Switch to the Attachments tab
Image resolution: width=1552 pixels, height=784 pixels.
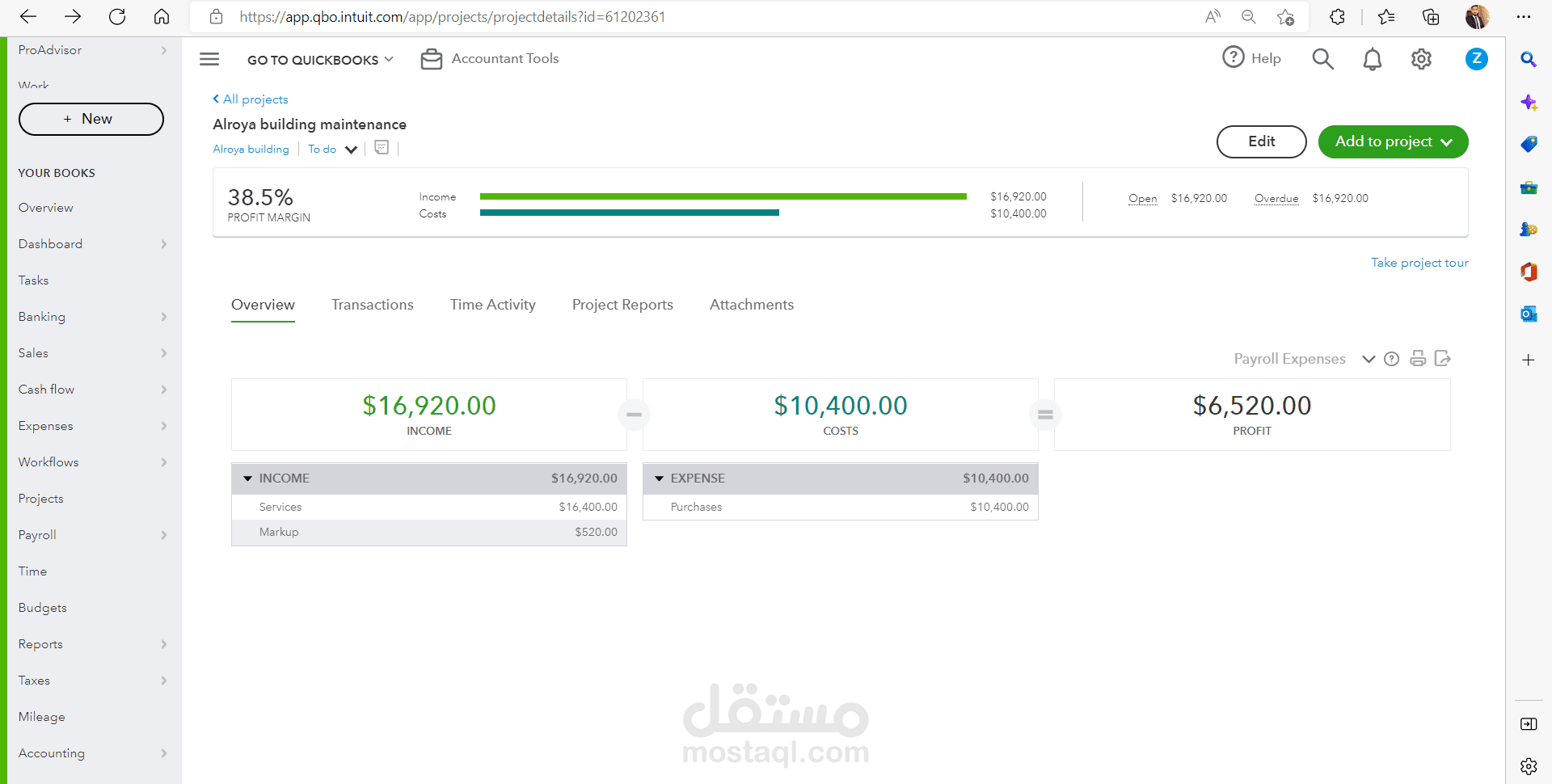tap(752, 305)
